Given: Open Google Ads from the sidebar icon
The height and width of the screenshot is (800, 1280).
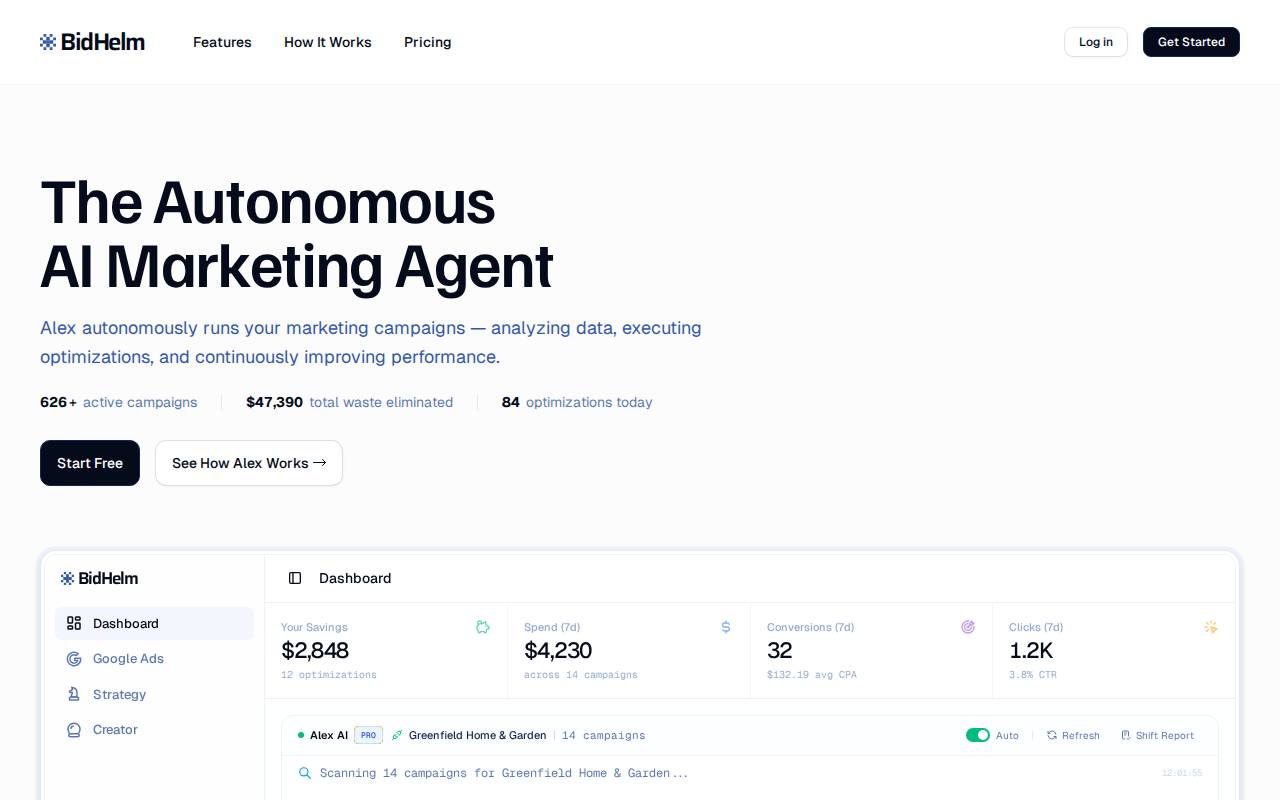Looking at the screenshot, I should pyautogui.click(x=74, y=659).
